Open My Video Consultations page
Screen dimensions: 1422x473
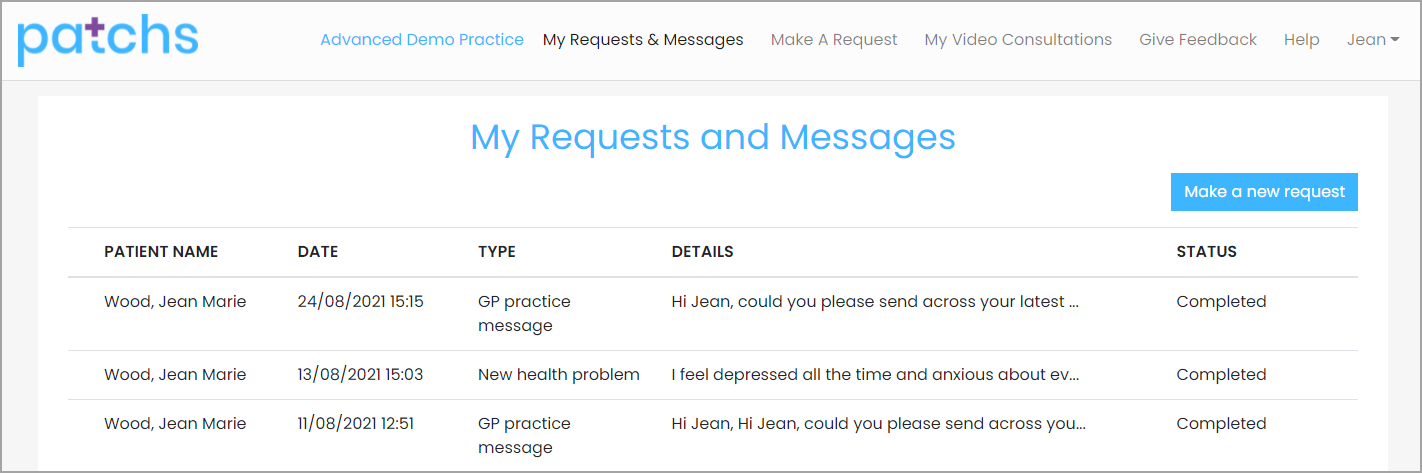[x=1018, y=40]
